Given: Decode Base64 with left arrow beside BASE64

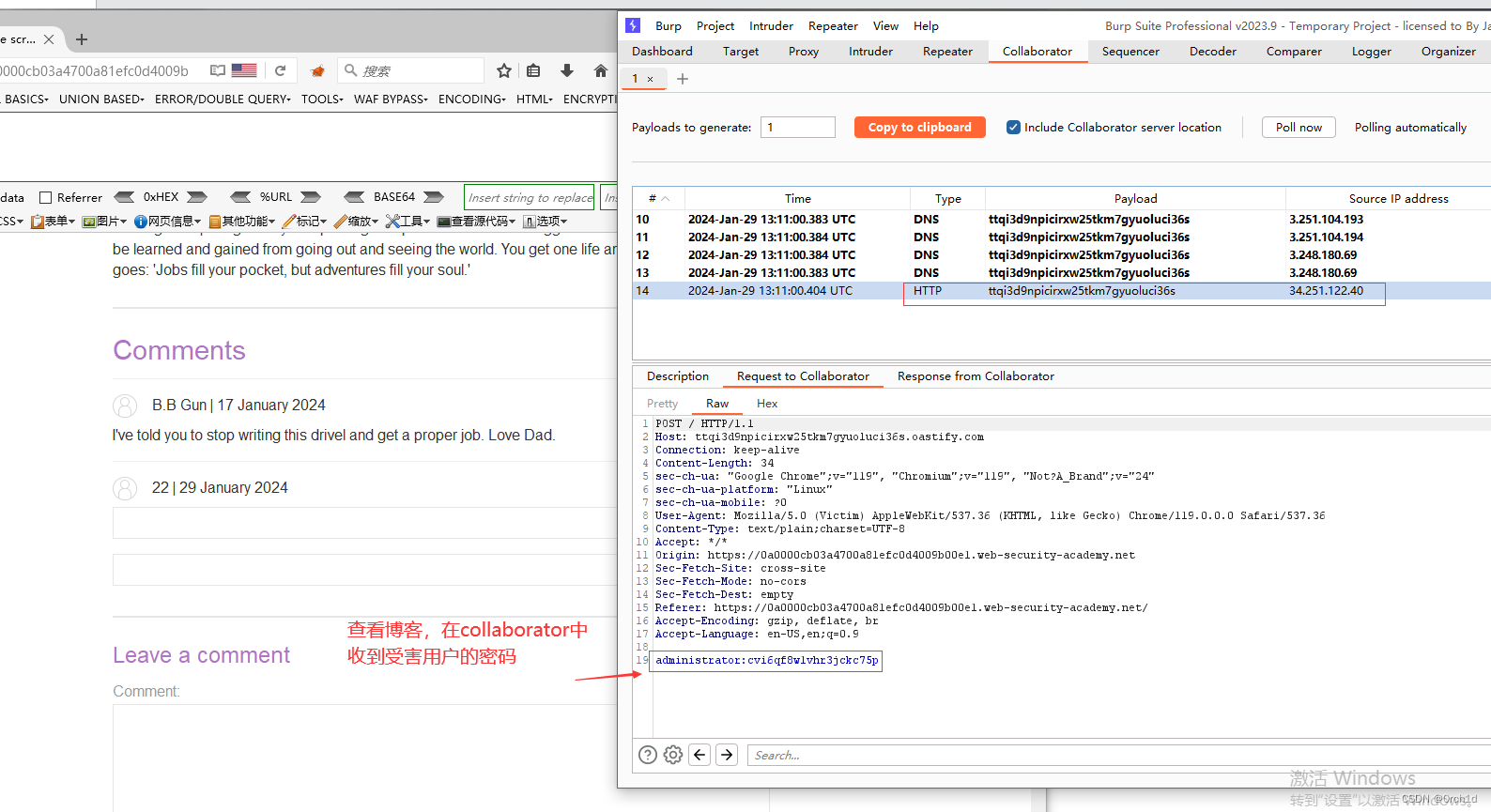Looking at the screenshot, I should click(354, 197).
